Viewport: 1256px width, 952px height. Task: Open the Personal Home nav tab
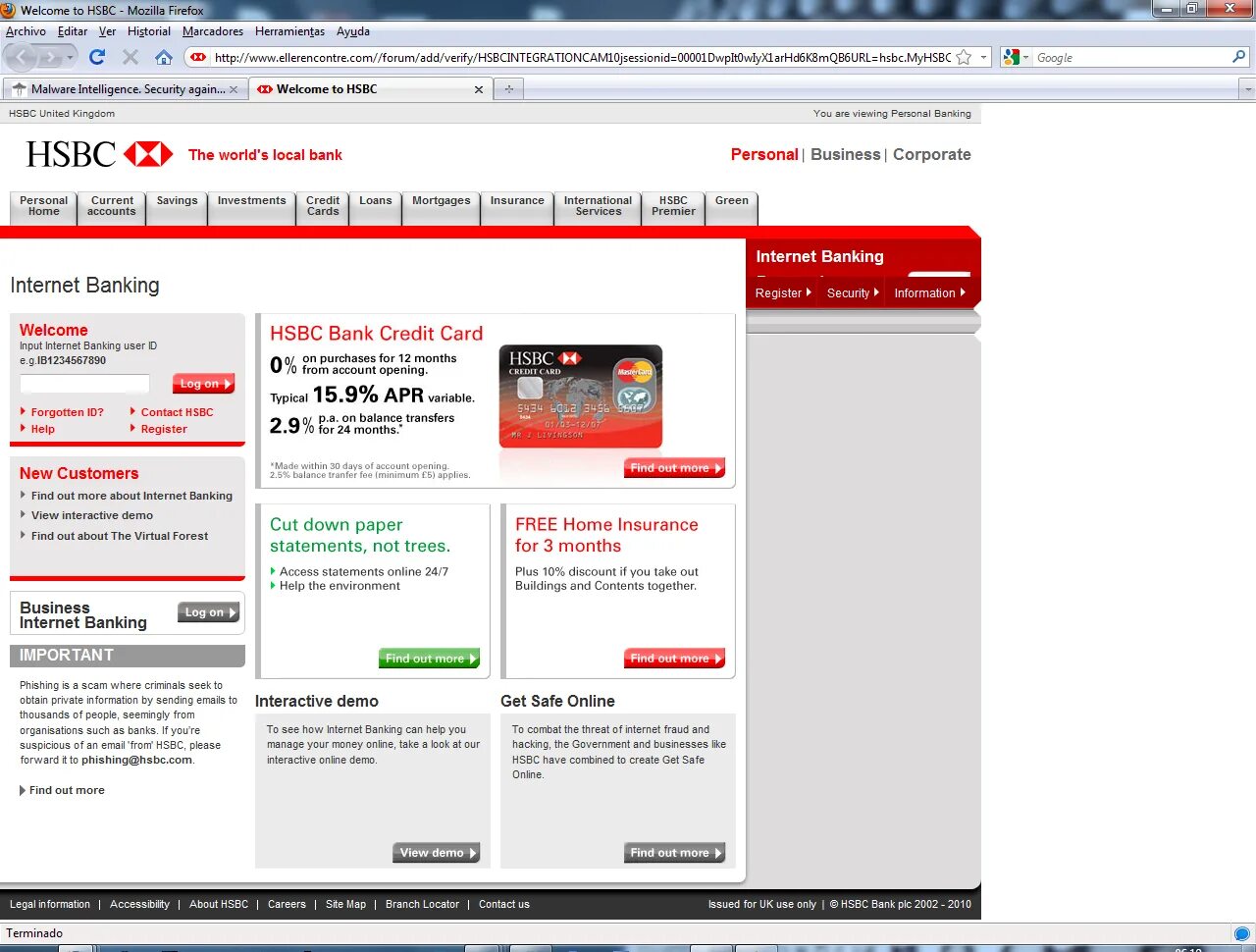coord(44,206)
